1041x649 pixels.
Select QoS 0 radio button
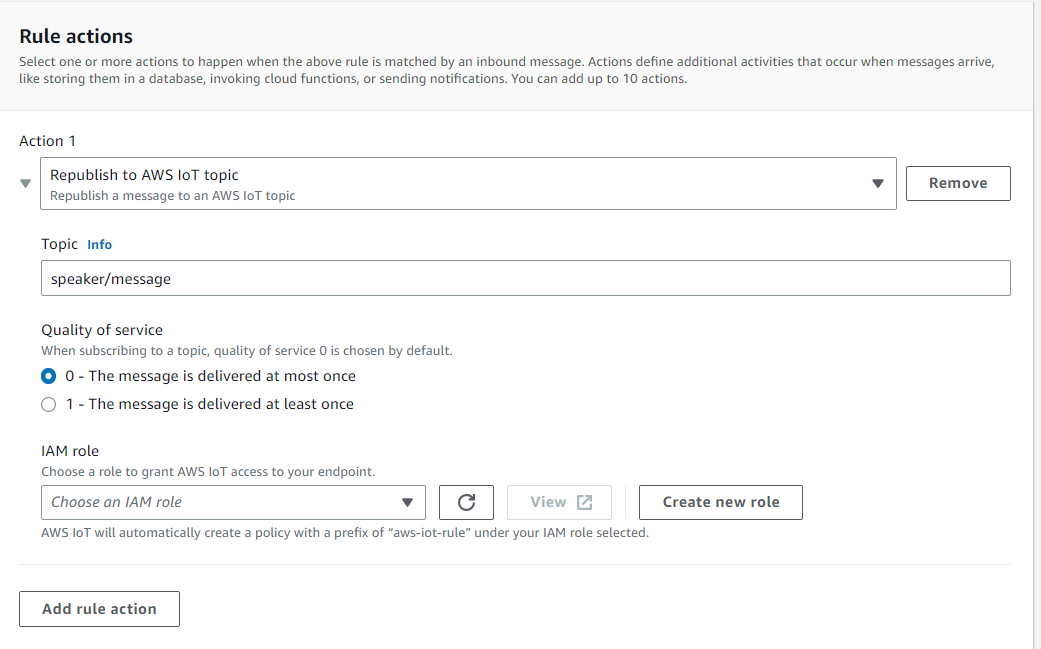point(49,377)
